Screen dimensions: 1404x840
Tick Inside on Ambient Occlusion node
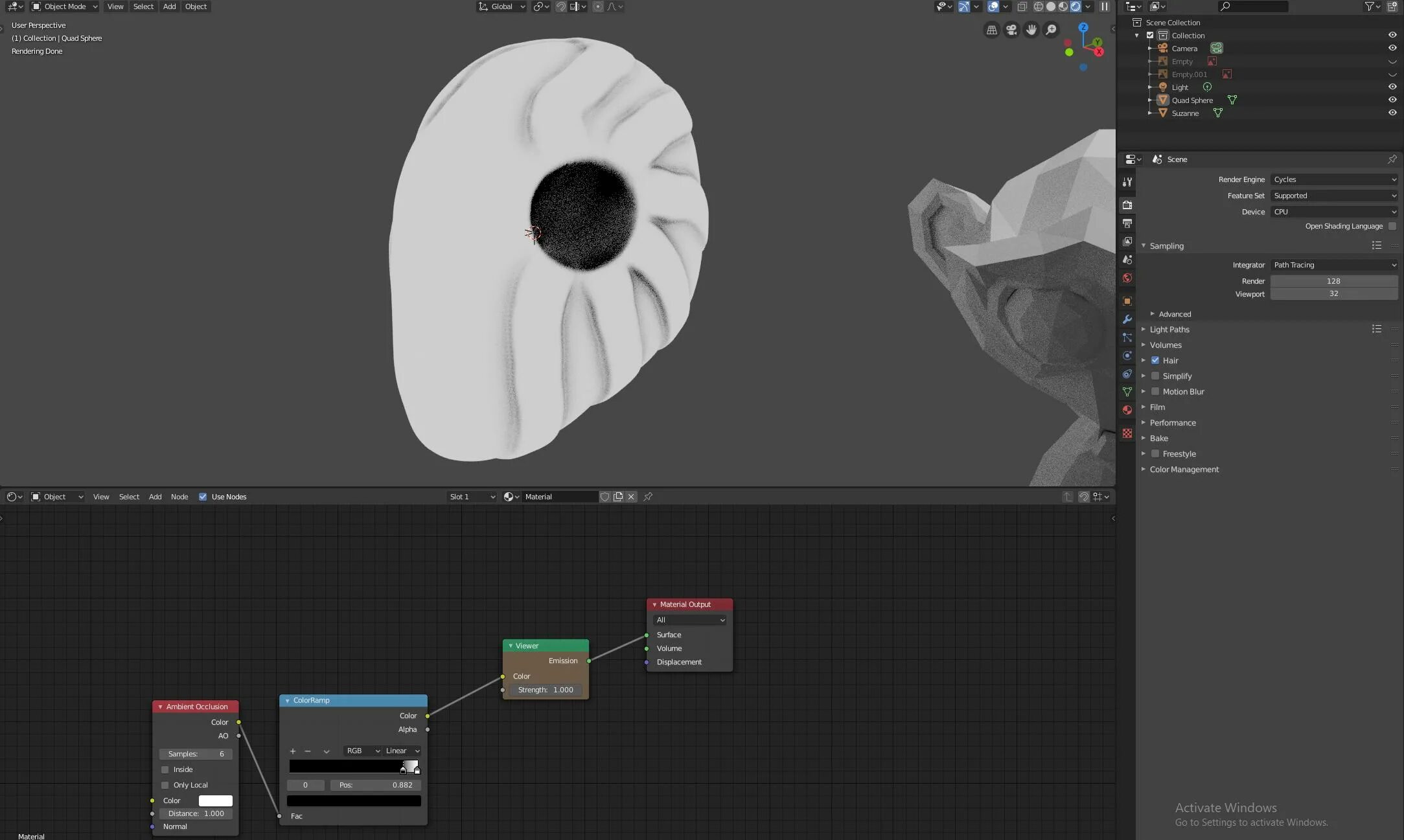(x=165, y=769)
